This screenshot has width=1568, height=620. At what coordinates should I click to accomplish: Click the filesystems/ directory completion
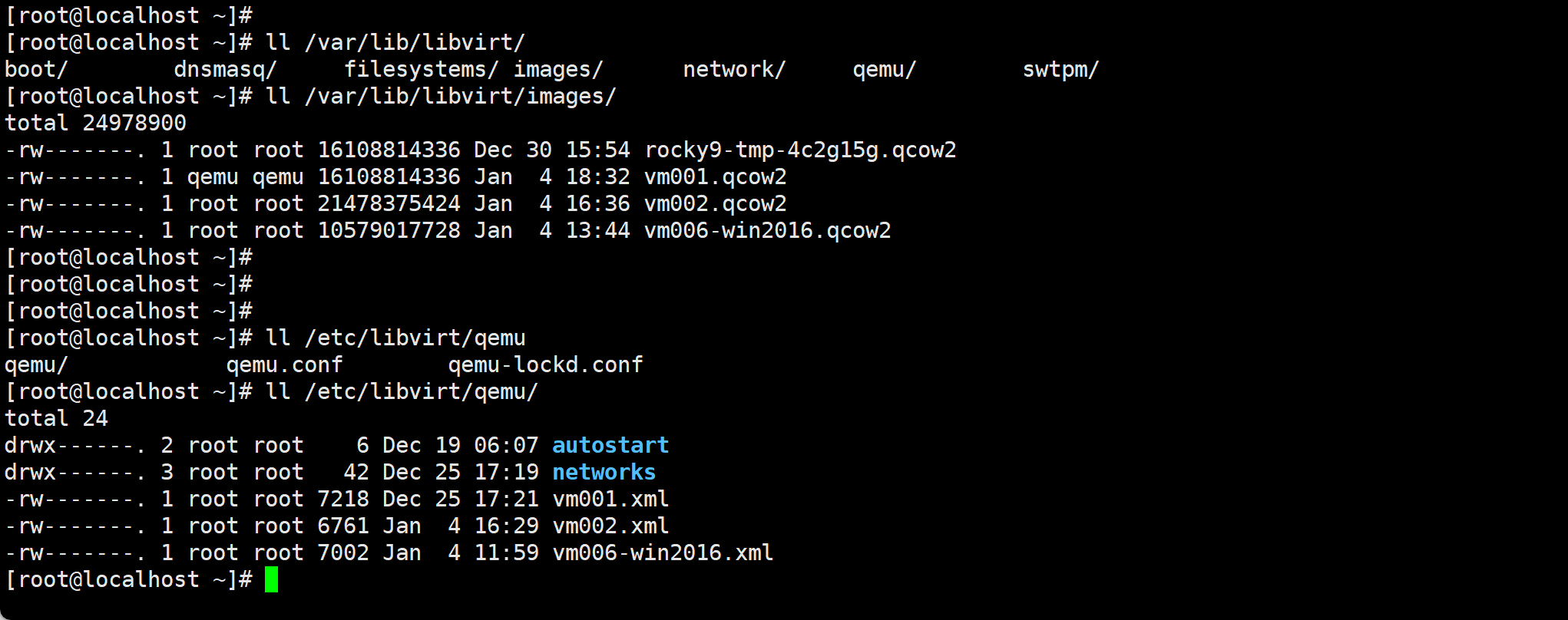point(421,70)
